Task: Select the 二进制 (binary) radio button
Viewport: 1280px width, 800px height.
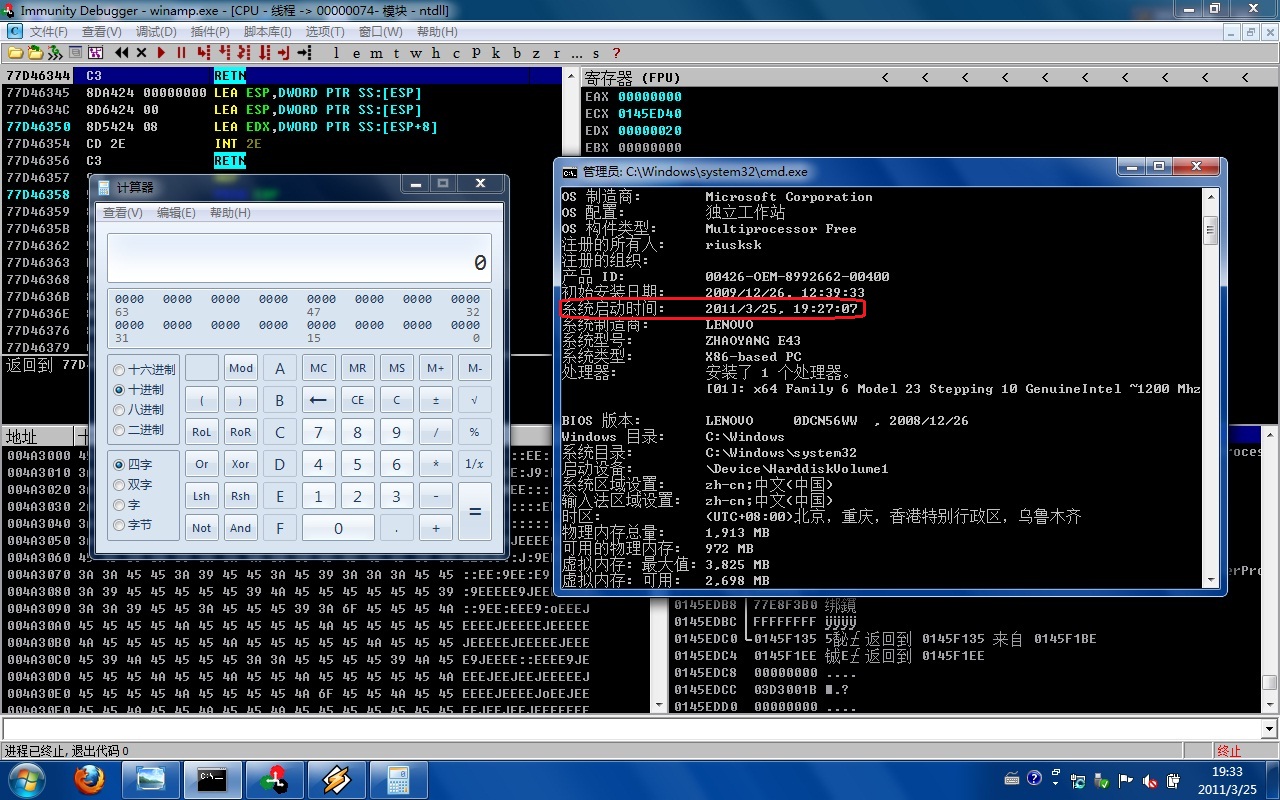Action: (139, 429)
